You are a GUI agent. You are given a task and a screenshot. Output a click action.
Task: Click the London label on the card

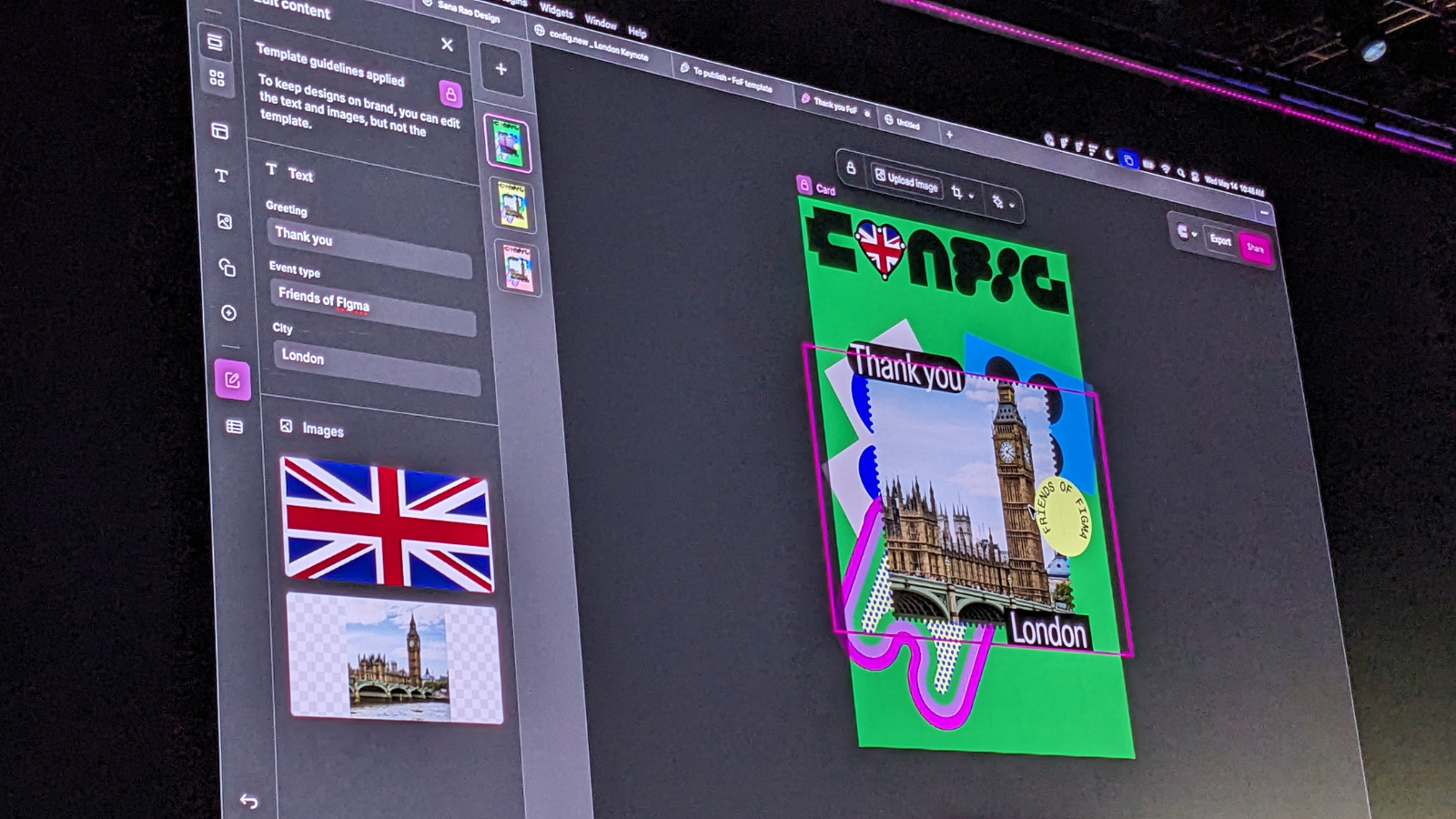(1048, 631)
